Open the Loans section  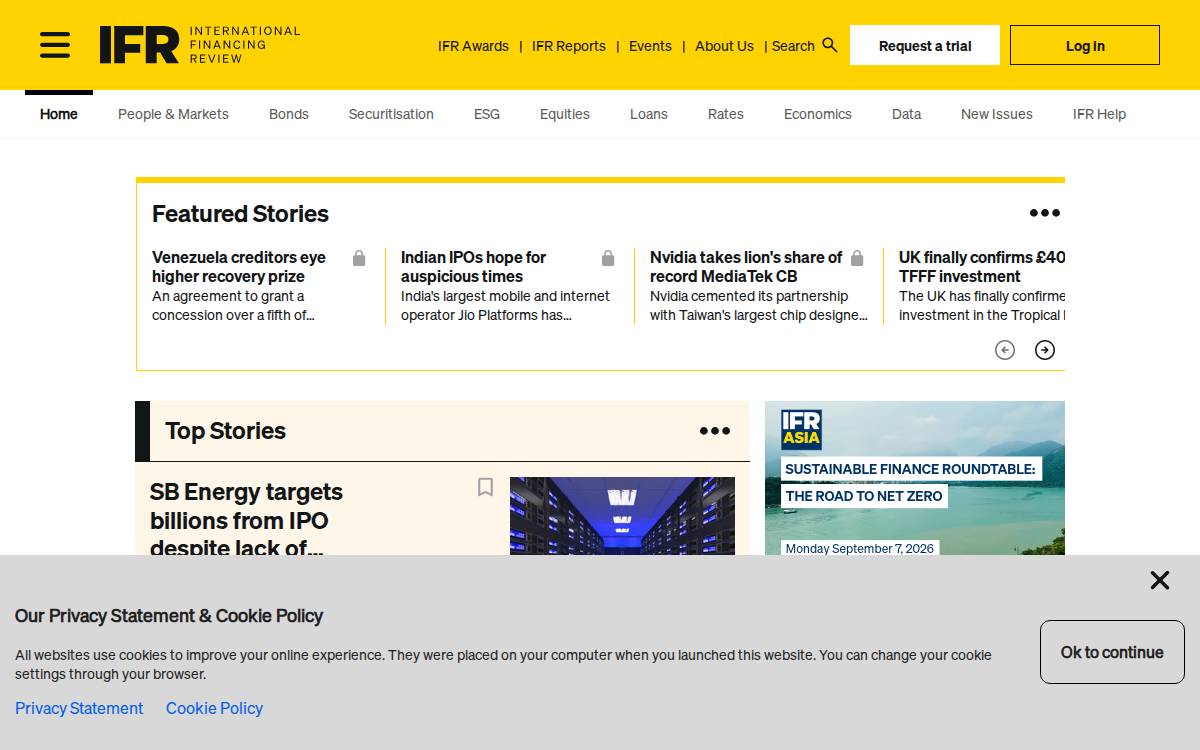pyautogui.click(x=649, y=114)
